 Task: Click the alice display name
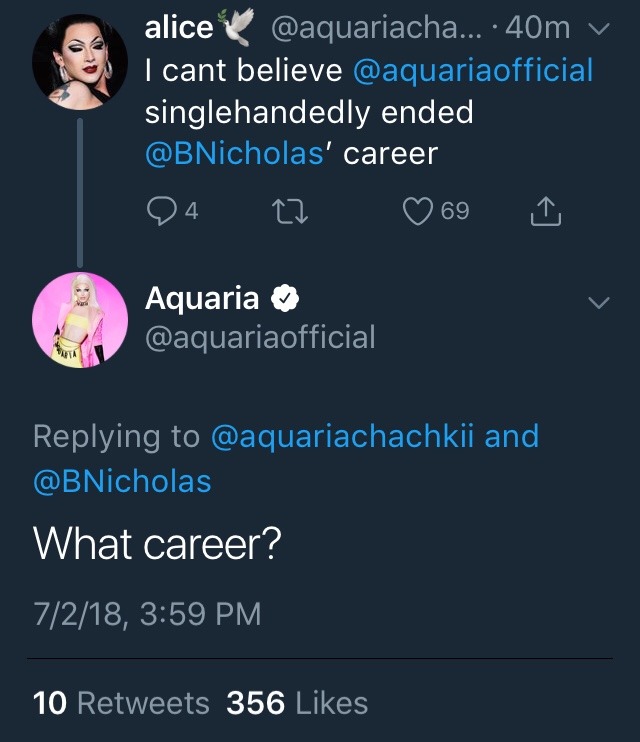click(180, 28)
